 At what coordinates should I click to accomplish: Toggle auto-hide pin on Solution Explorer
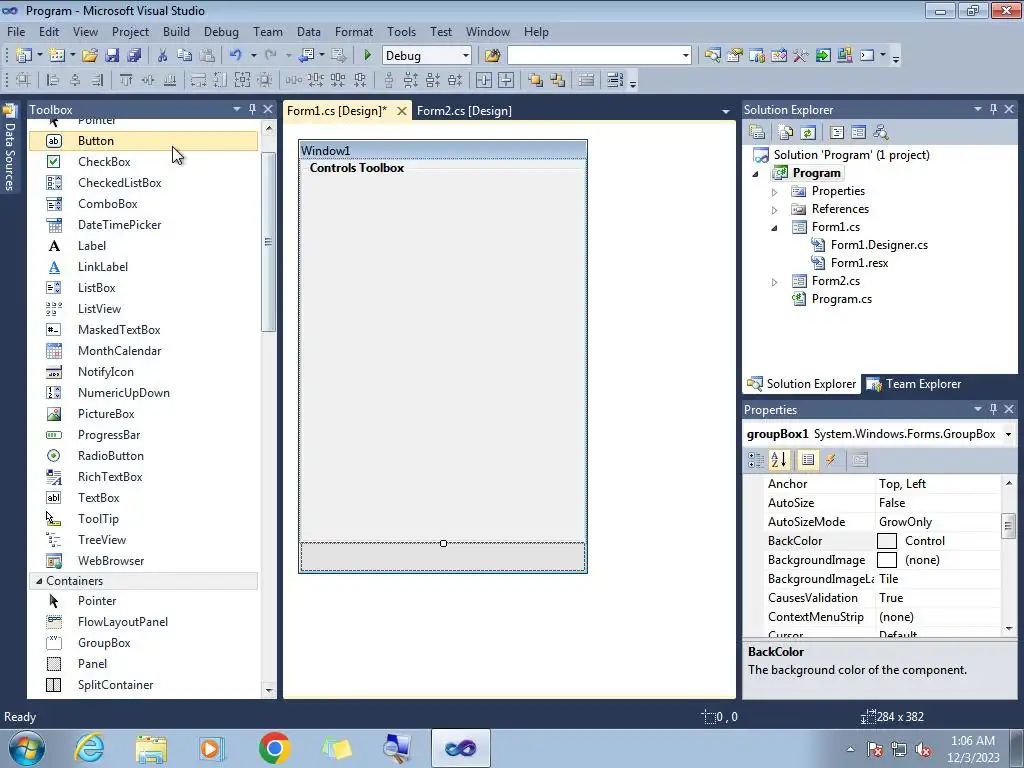[x=993, y=109]
